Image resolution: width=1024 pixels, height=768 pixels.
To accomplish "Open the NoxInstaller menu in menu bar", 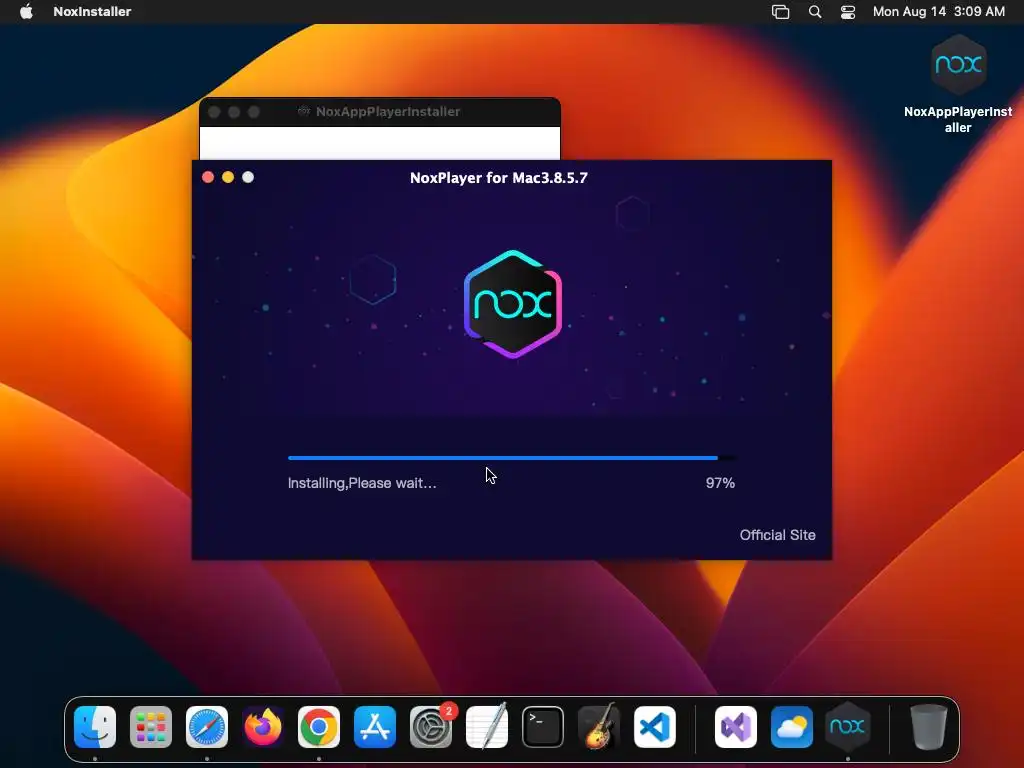I will click(92, 11).
